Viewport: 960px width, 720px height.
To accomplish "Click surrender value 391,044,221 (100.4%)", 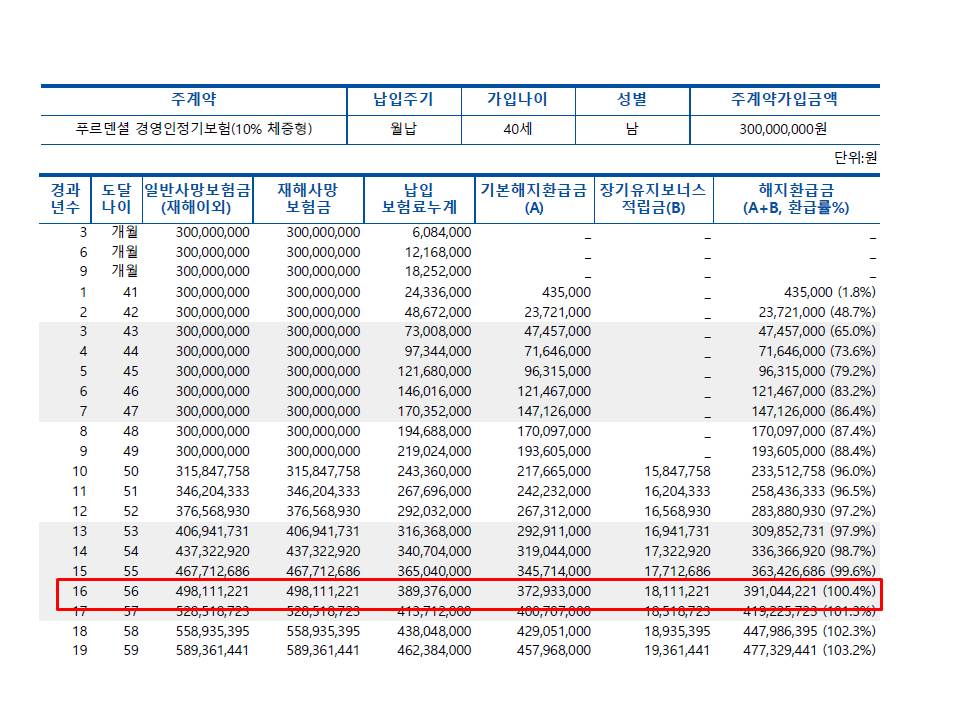I will [809, 591].
